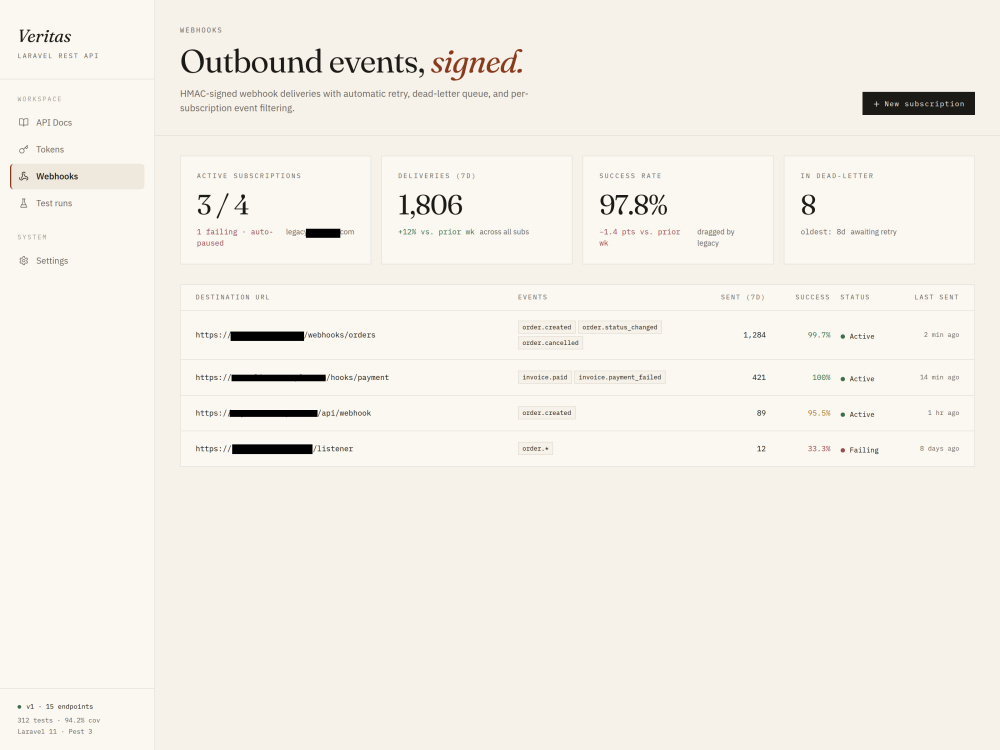1000x750 pixels.
Task: Click the API Docs book icon
Action: pos(24,122)
